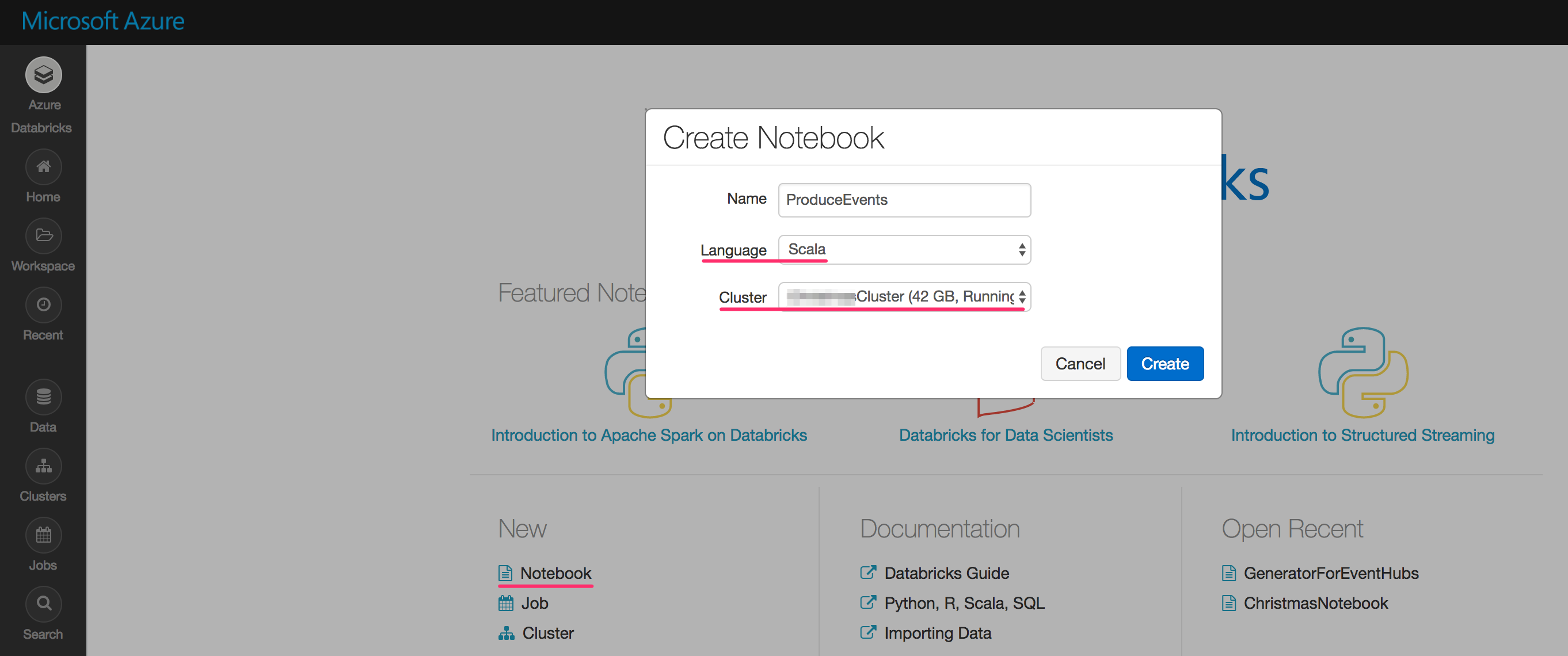Click the Job calendar icon under New
The width and height of the screenshot is (1568, 656).
(x=506, y=603)
